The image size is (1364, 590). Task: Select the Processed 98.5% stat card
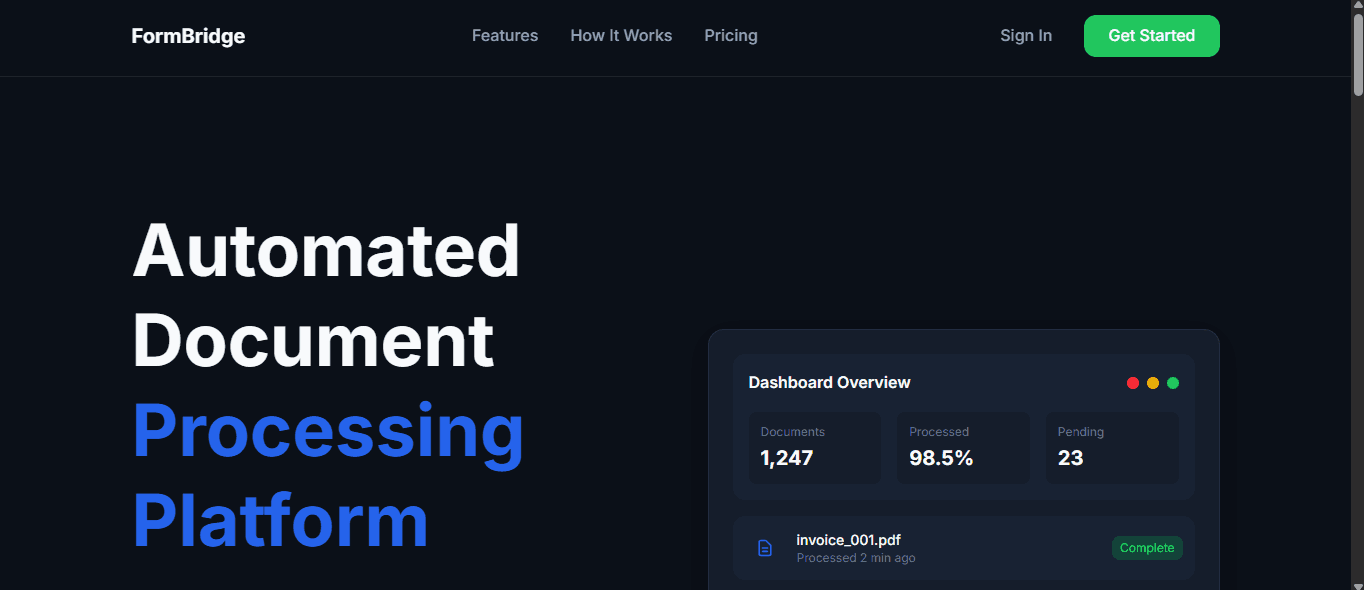(963, 448)
